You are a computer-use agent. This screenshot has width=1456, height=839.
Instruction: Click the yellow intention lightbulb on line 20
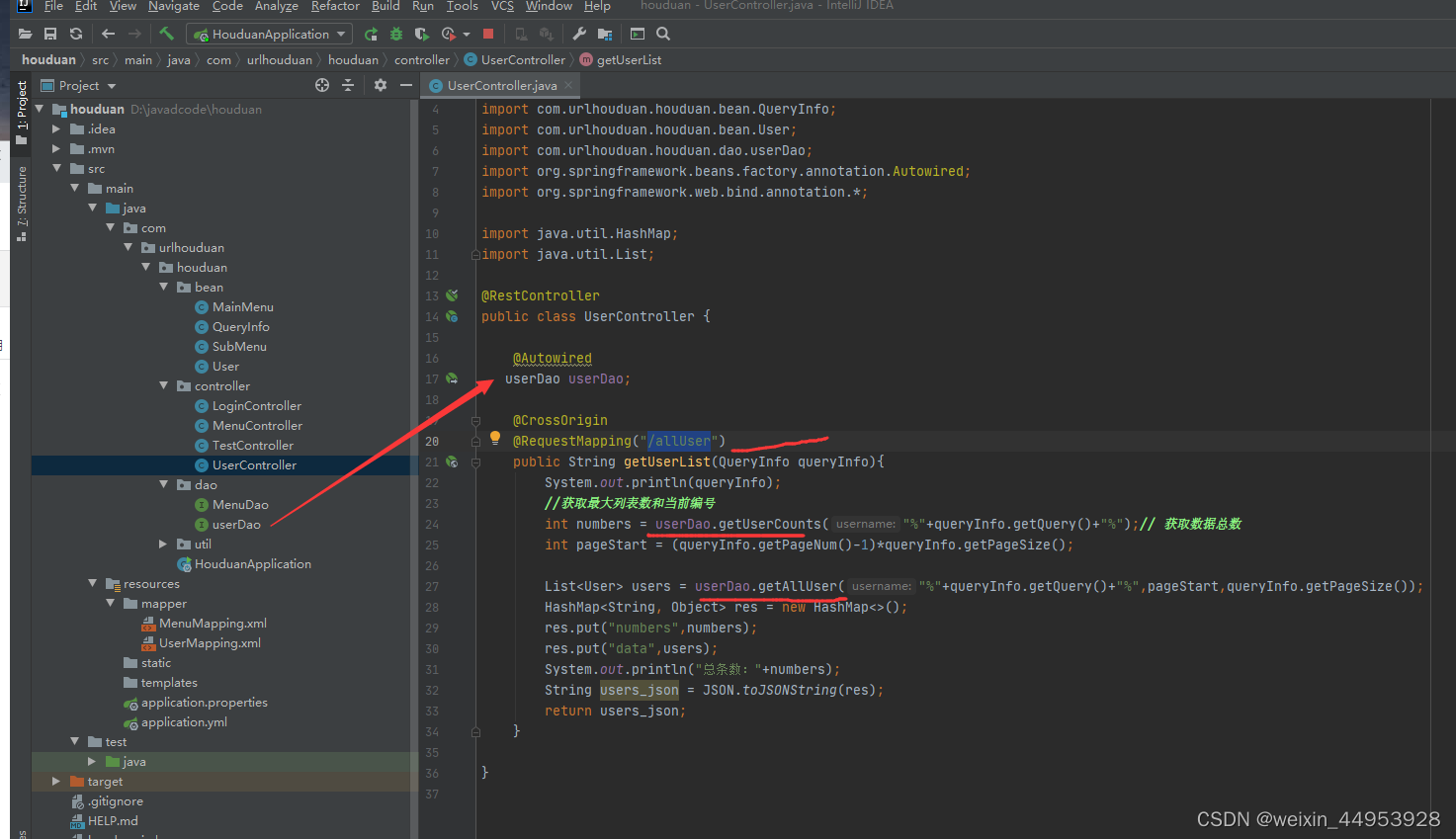pyautogui.click(x=495, y=437)
